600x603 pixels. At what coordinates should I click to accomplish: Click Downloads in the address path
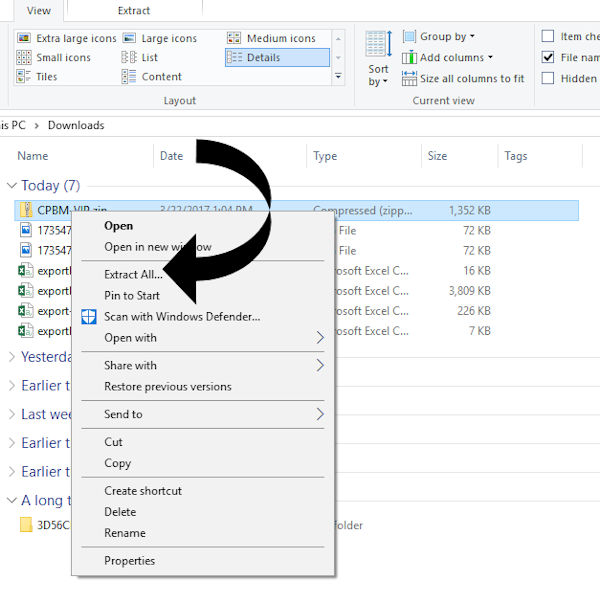pyautogui.click(x=76, y=125)
